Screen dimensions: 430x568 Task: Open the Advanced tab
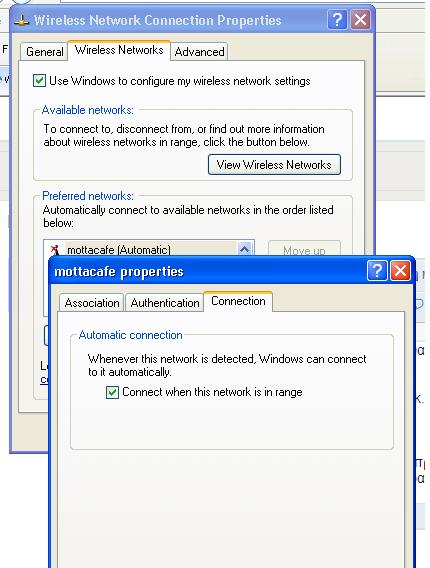tap(199, 51)
